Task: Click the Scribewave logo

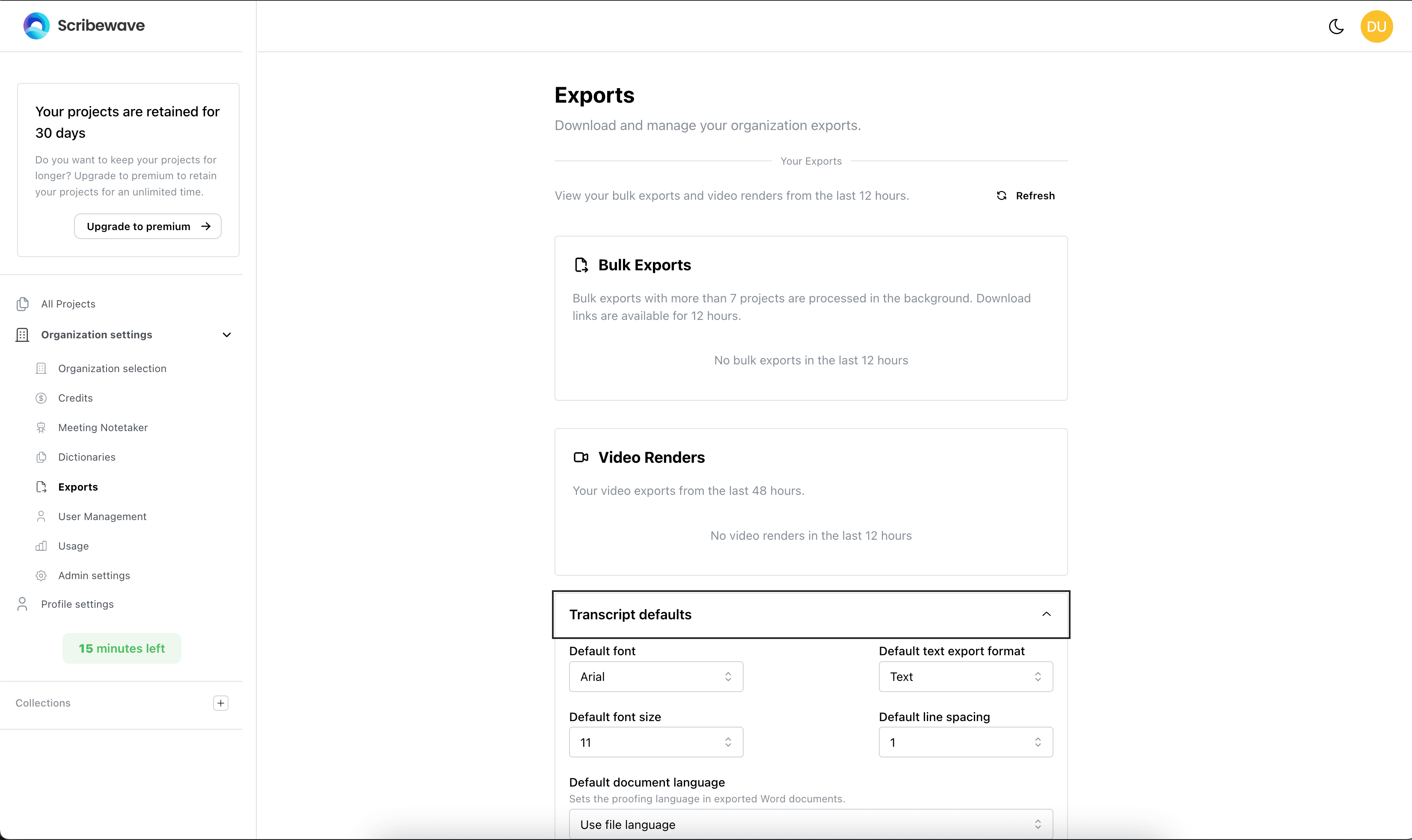Action: 83,26
